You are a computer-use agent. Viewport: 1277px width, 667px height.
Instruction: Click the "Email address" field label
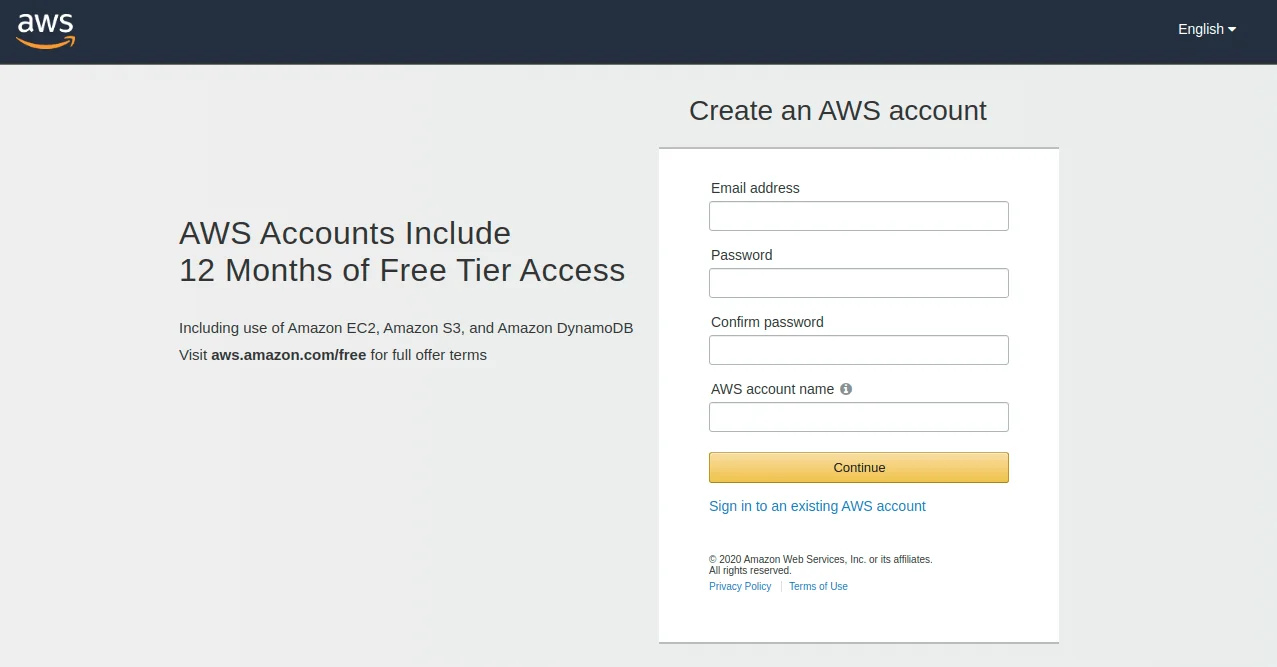(755, 188)
